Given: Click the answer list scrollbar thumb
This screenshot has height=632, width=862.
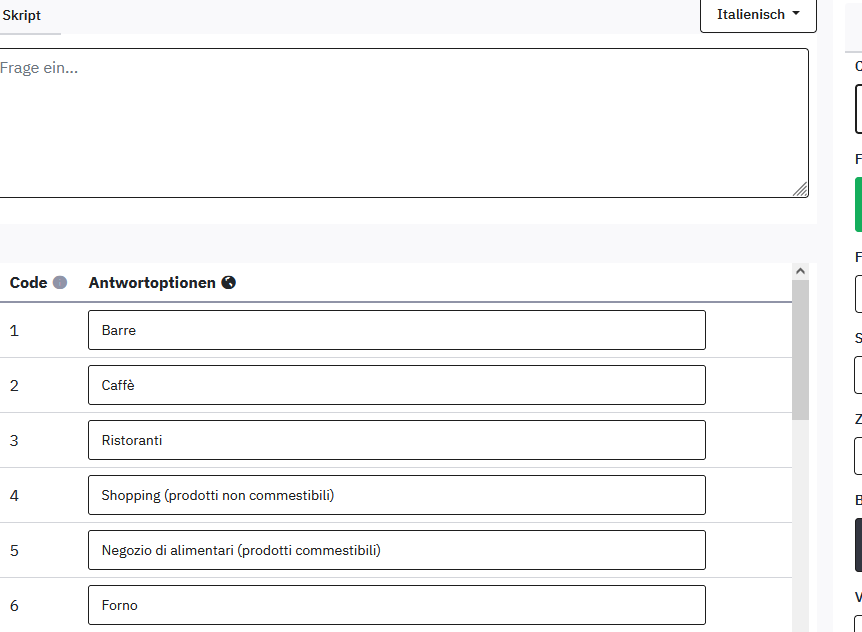Looking at the screenshot, I should (800, 350).
